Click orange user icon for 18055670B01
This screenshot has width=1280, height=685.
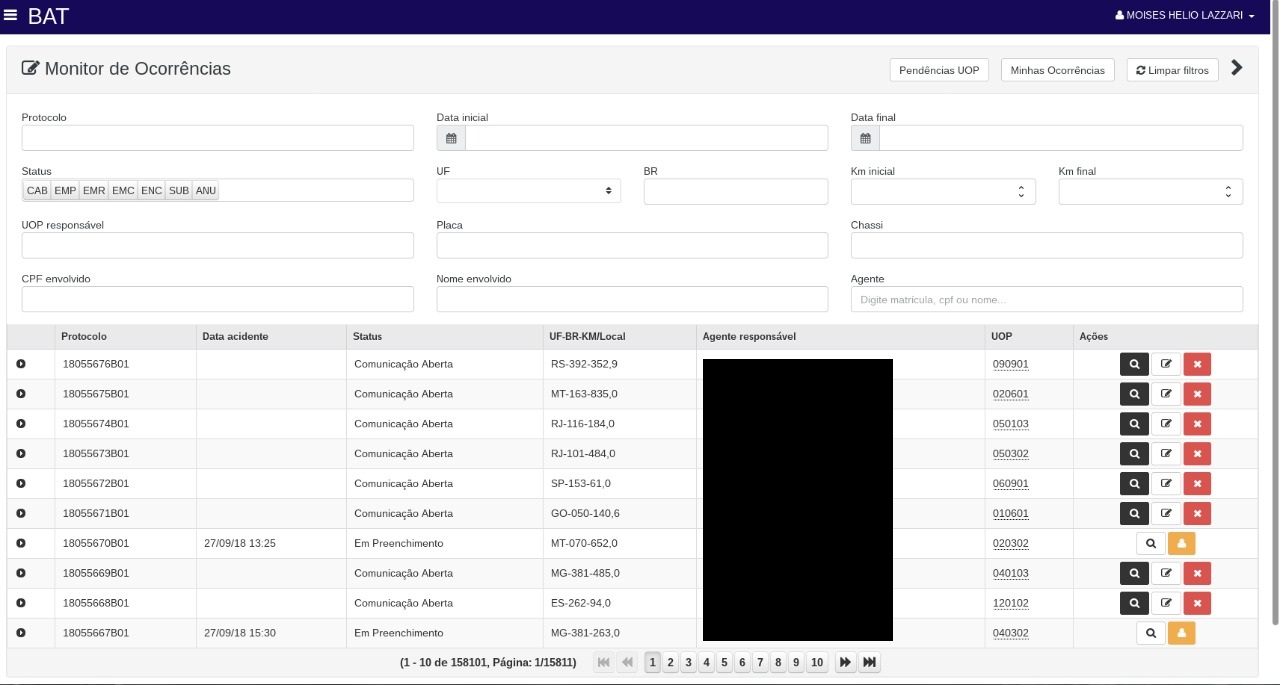[1182, 543]
